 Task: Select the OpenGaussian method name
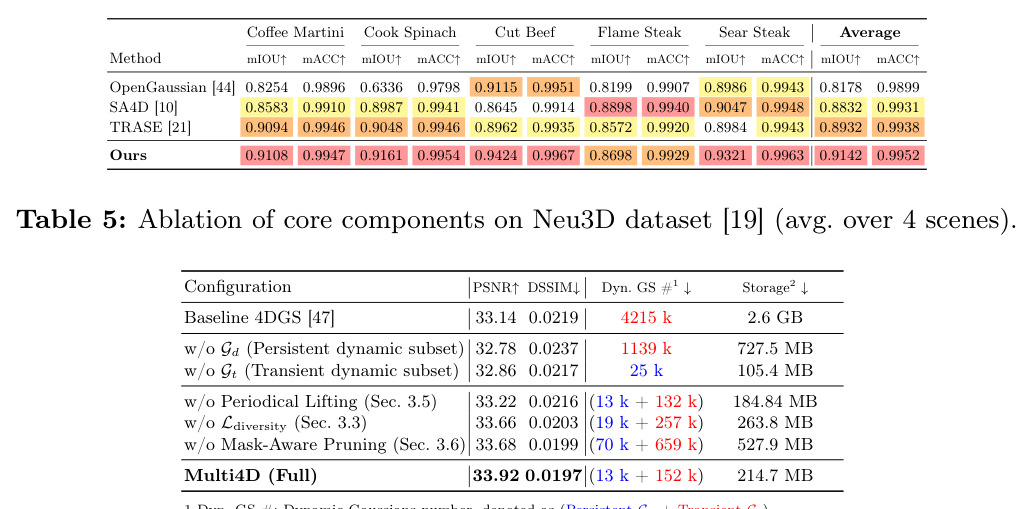click(156, 87)
